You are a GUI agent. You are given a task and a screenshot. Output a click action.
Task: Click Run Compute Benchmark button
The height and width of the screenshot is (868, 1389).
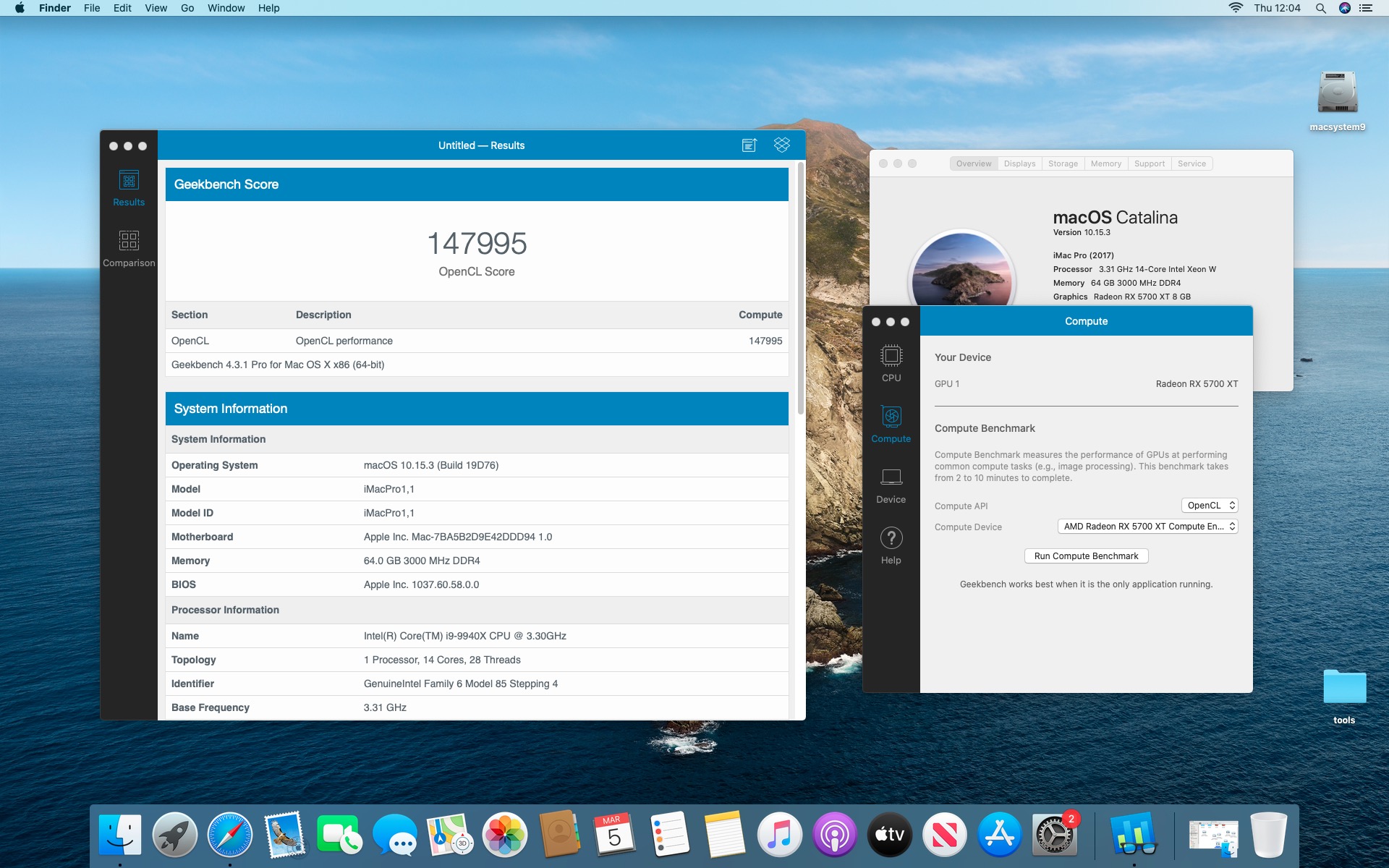pyautogui.click(x=1086, y=556)
